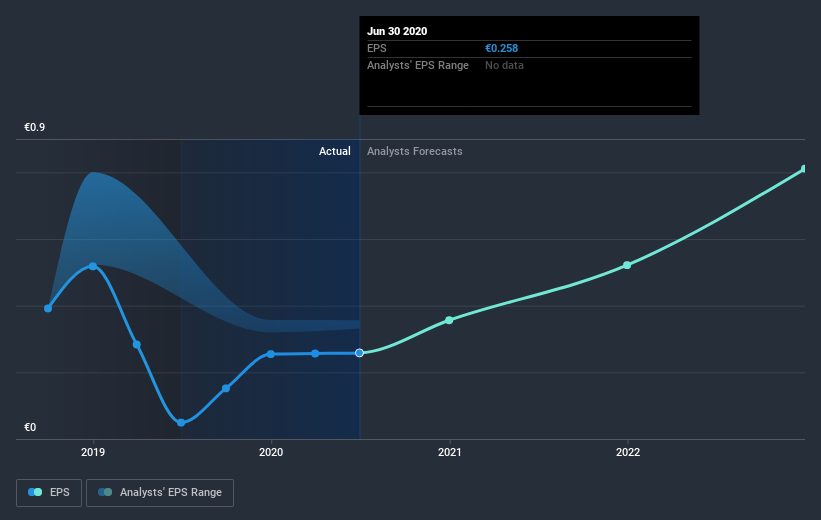Click the EPS data point in early 2020
Viewport: 821px width, 520px height.
point(315,353)
